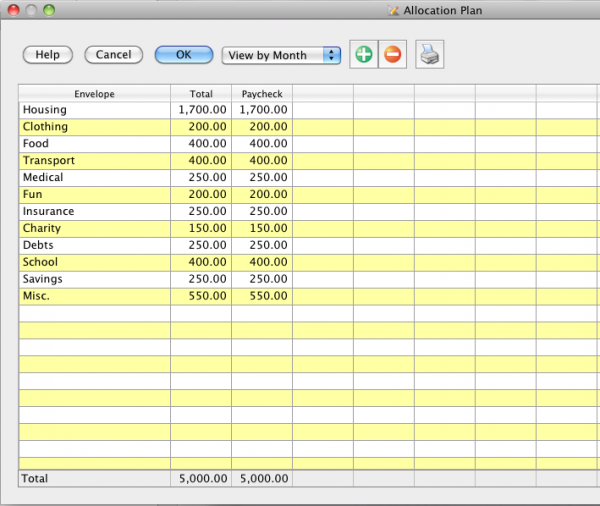This screenshot has width=600, height=506.
Task: Click the Envelope column header
Action: pos(94,94)
